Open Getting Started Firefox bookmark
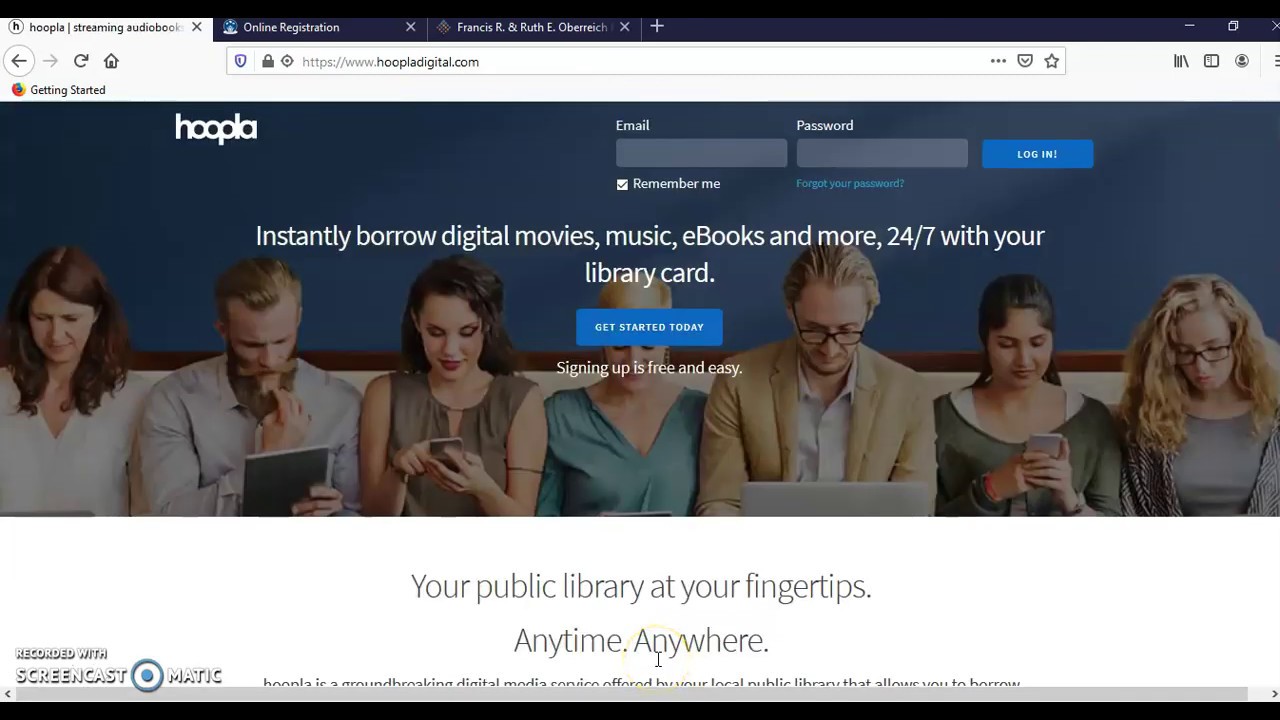Screen dimensions: 1280x720 point(58,90)
